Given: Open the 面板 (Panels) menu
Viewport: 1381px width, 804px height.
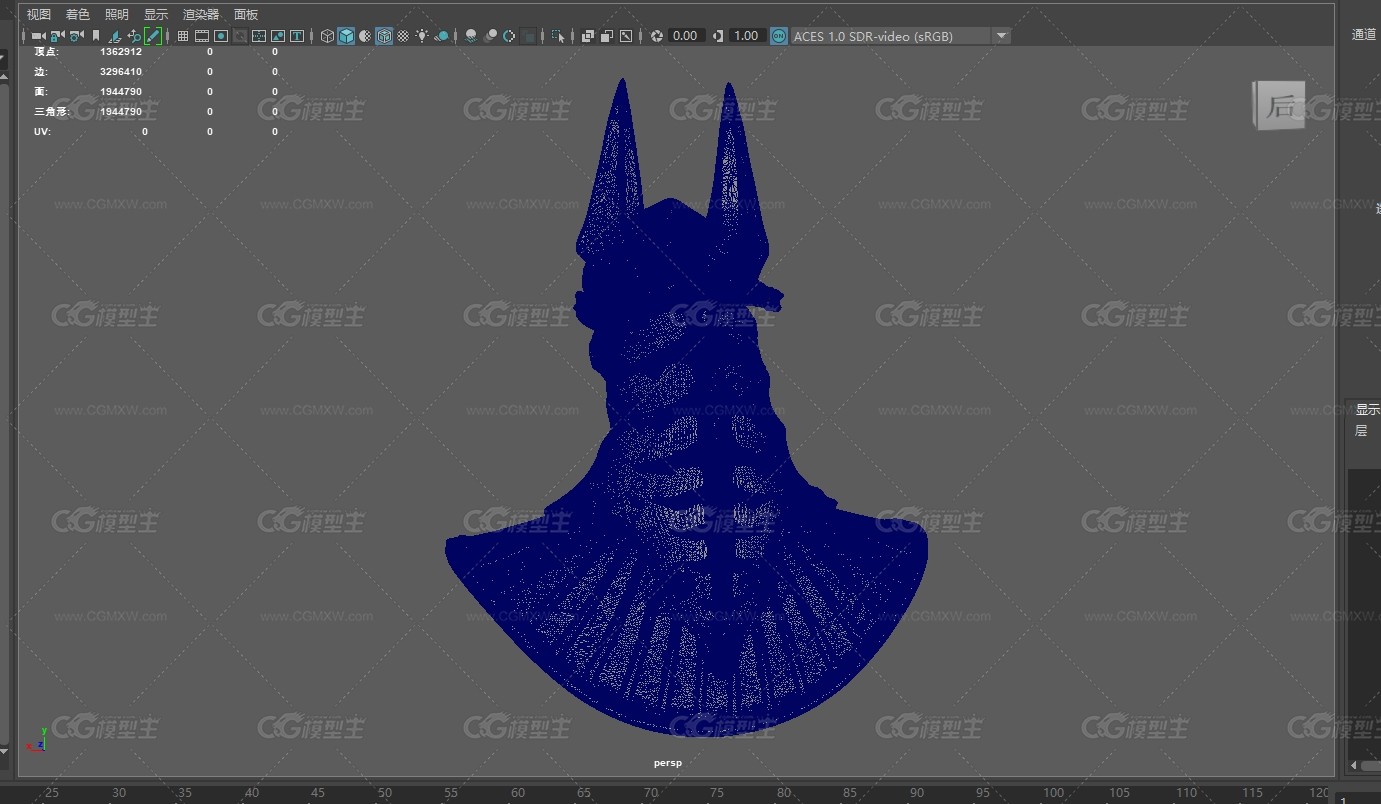Looking at the screenshot, I should [245, 14].
